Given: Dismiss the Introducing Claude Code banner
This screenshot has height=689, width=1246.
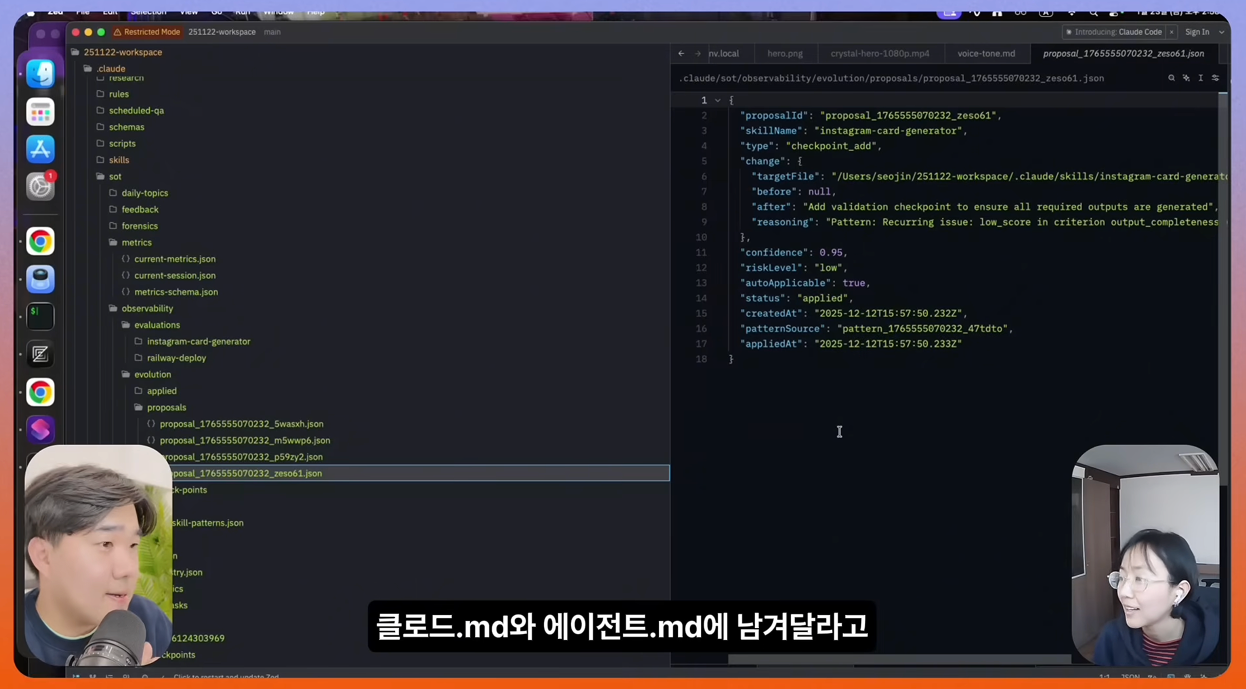Looking at the screenshot, I should 1172,32.
